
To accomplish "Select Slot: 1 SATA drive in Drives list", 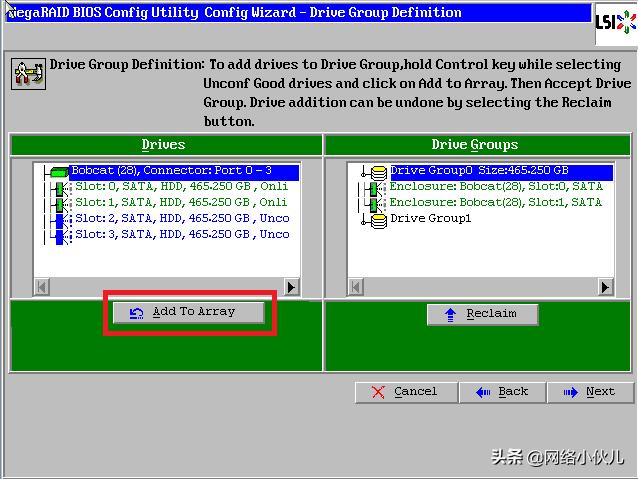I will [x=181, y=203].
